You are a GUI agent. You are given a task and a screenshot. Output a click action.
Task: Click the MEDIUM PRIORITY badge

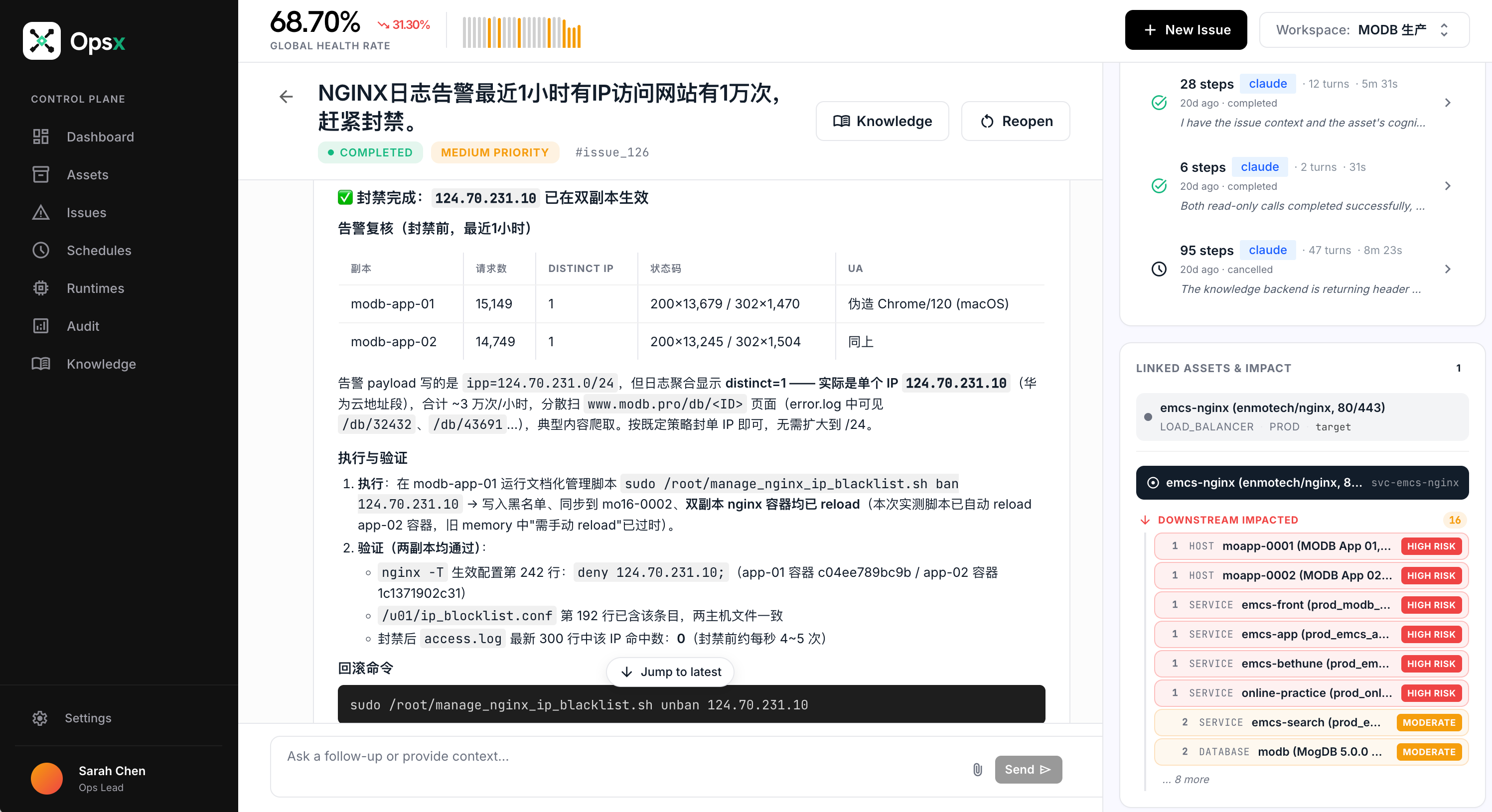click(495, 152)
